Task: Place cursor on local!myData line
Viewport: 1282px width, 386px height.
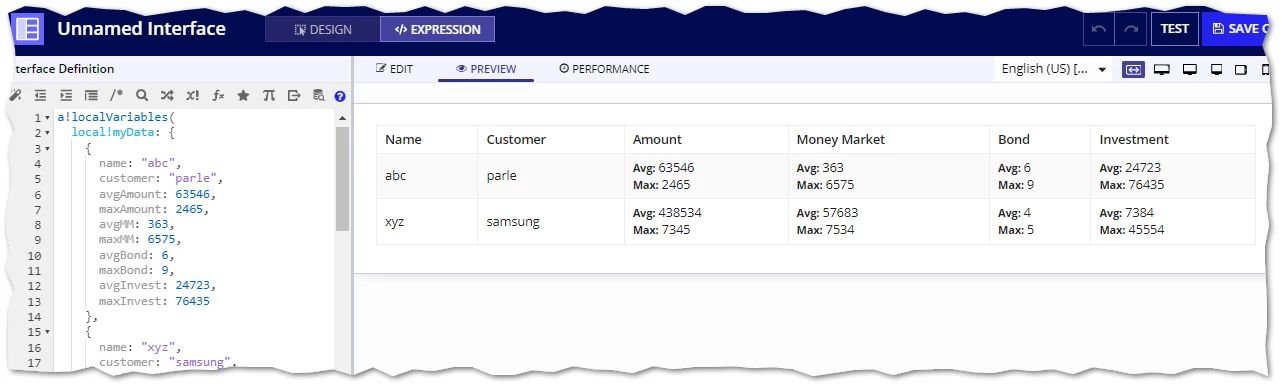Action: [124, 133]
